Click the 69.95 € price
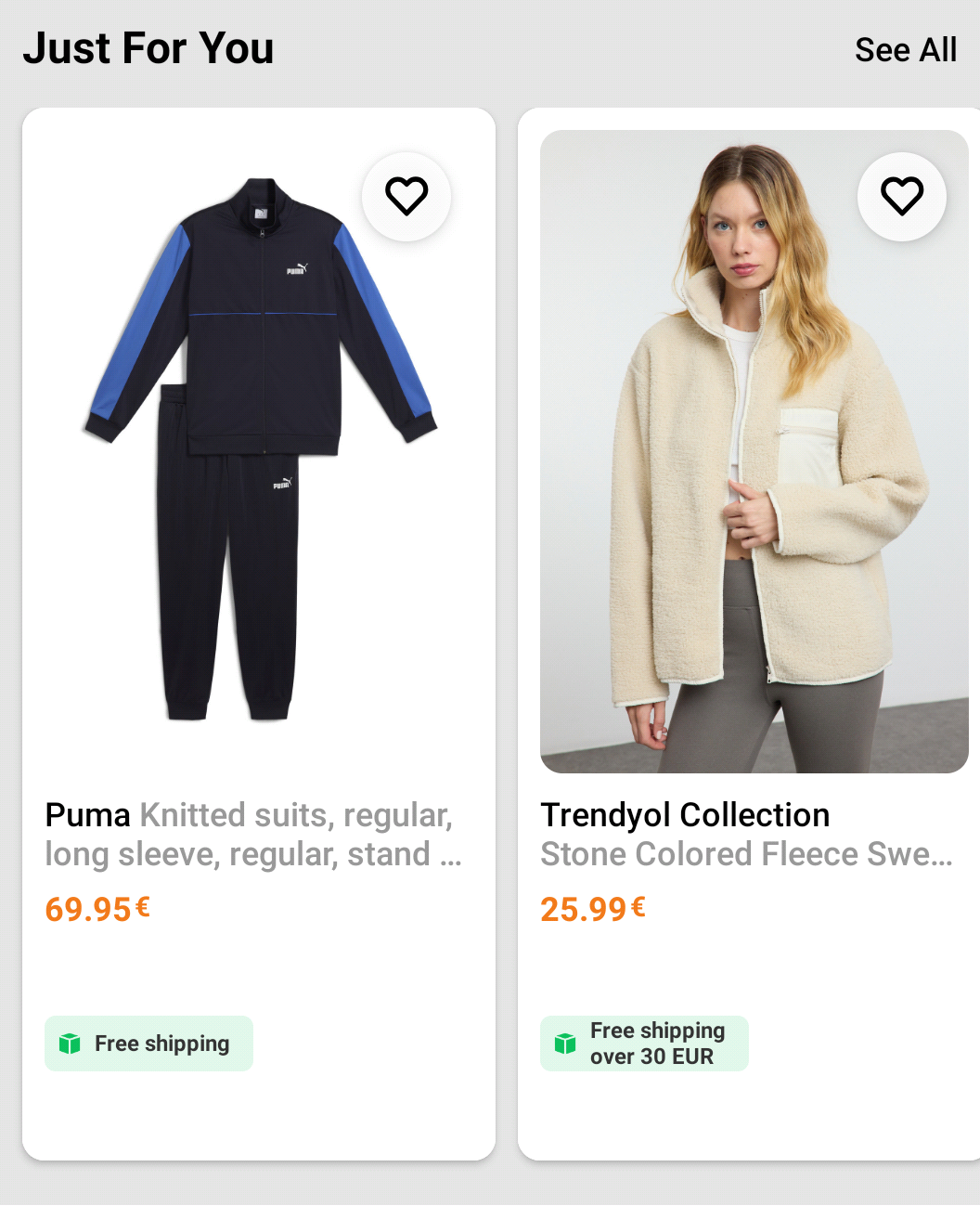This screenshot has width=980, height=1219. click(x=97, y=909)
